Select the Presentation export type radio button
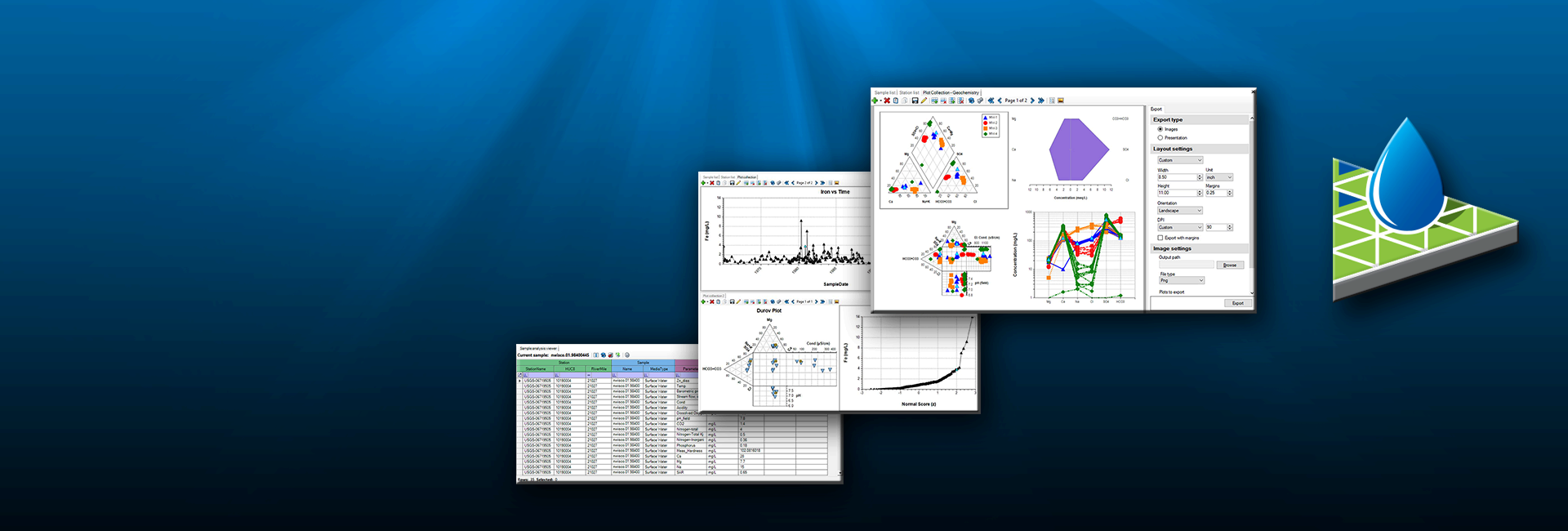 1160,137
